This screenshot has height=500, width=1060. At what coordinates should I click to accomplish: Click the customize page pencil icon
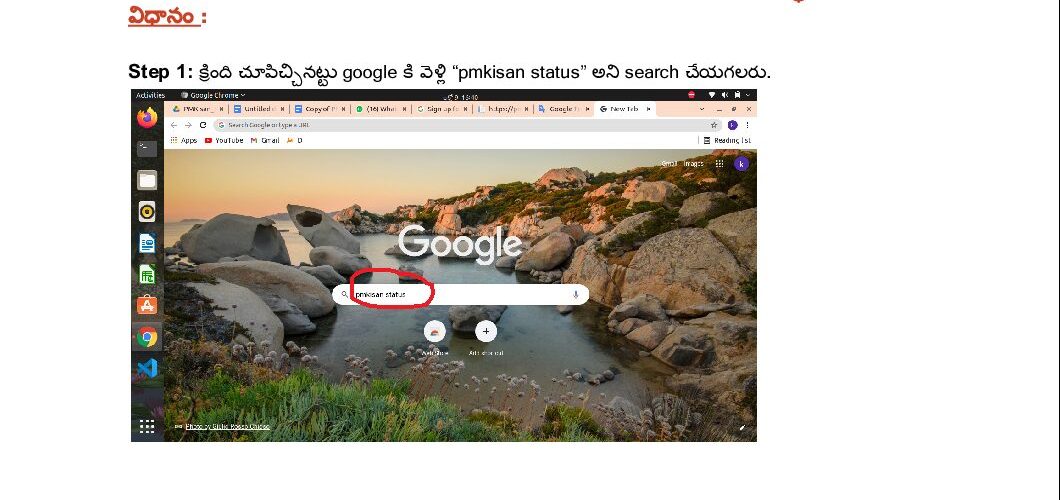[742, 427]
